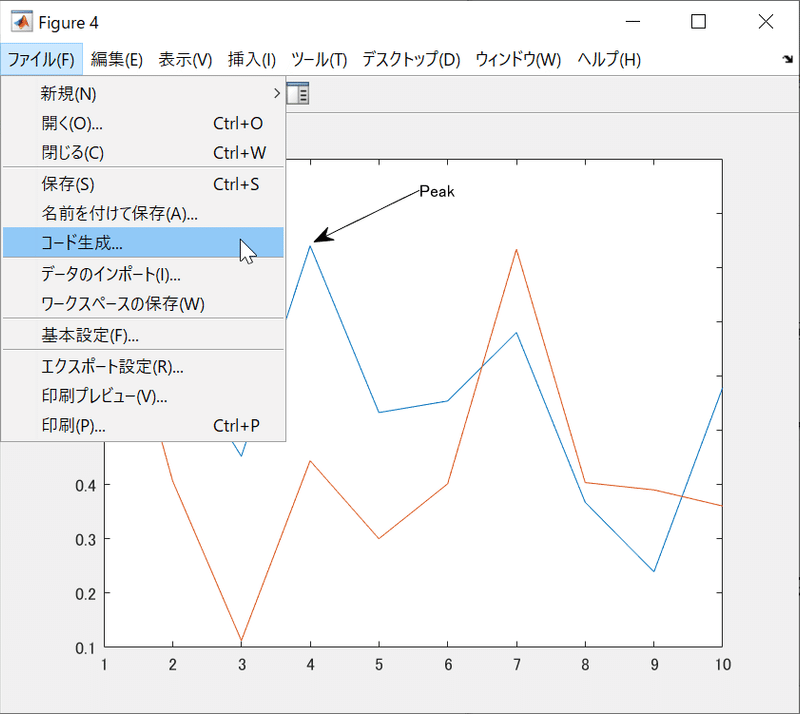
Task: Expand the 新規(N) submenu
Action: click(143, 93)
